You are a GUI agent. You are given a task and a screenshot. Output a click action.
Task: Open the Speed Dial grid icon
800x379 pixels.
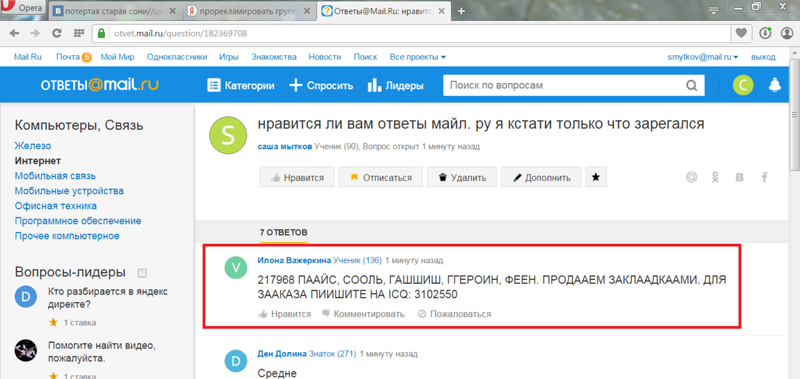[79, 33]
